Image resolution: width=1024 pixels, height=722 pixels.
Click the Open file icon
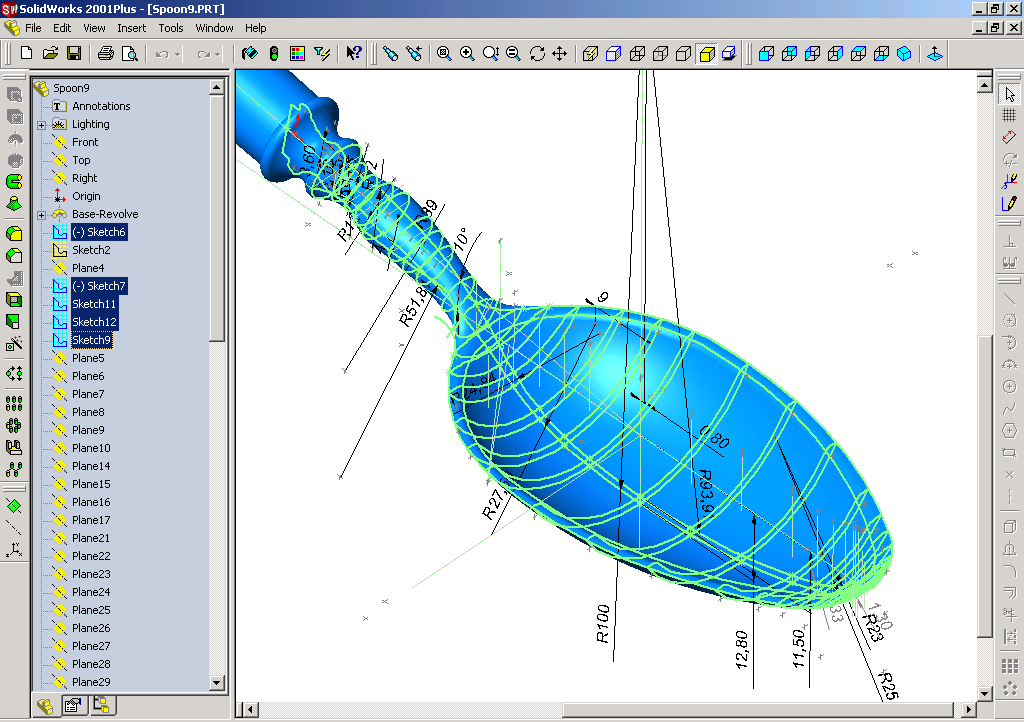(50, 54)
